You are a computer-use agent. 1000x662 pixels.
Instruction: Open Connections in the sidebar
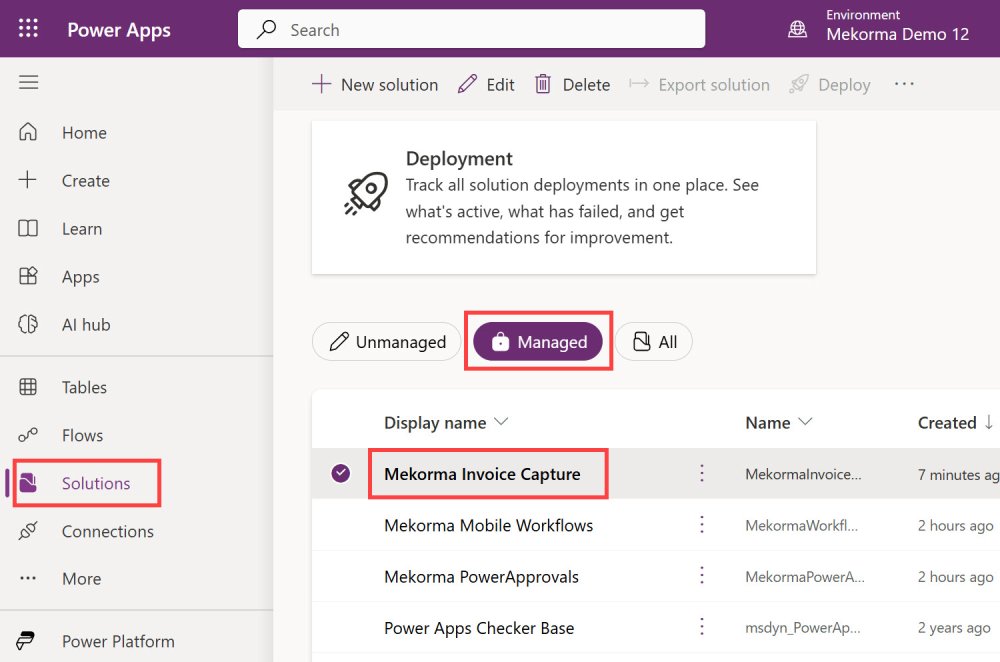pos(107,531)
